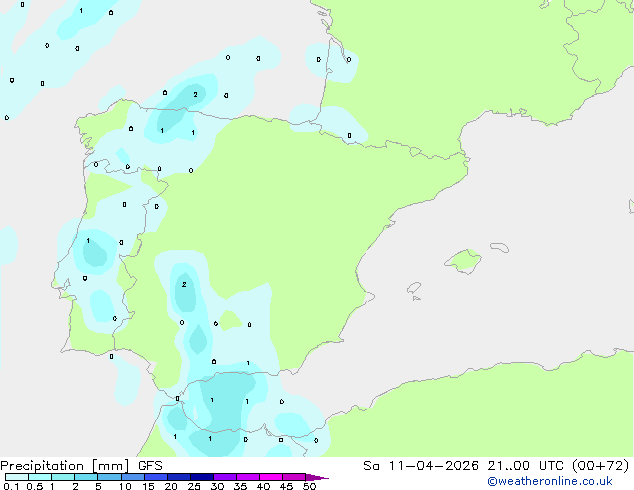Viewport: 634px width, 490px height.
Task: Click the '21:00 UTC' time text
Action: [525, 466]
